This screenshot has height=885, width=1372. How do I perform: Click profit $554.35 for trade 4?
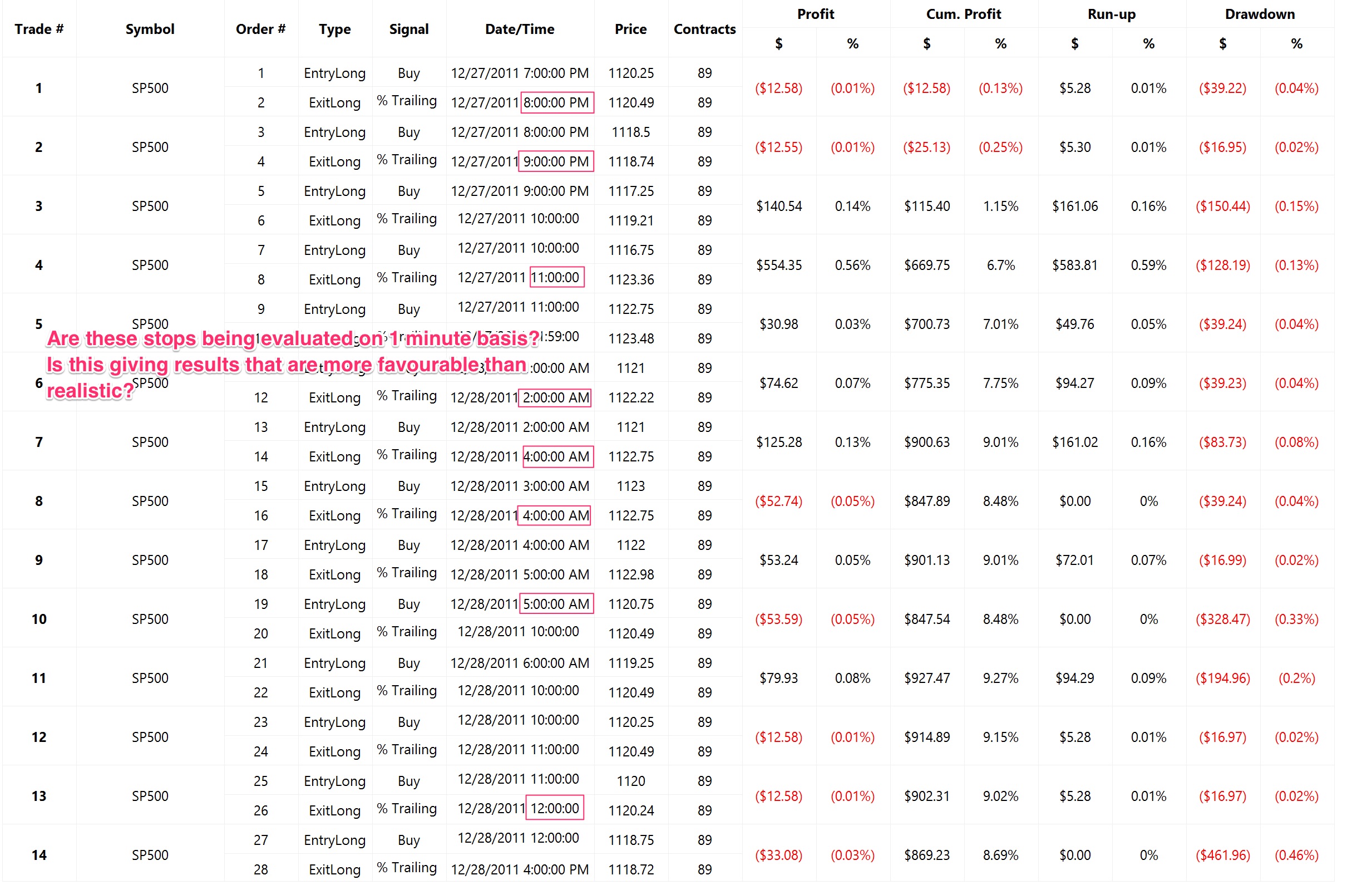pyautogui.click(x=779, y=265)
